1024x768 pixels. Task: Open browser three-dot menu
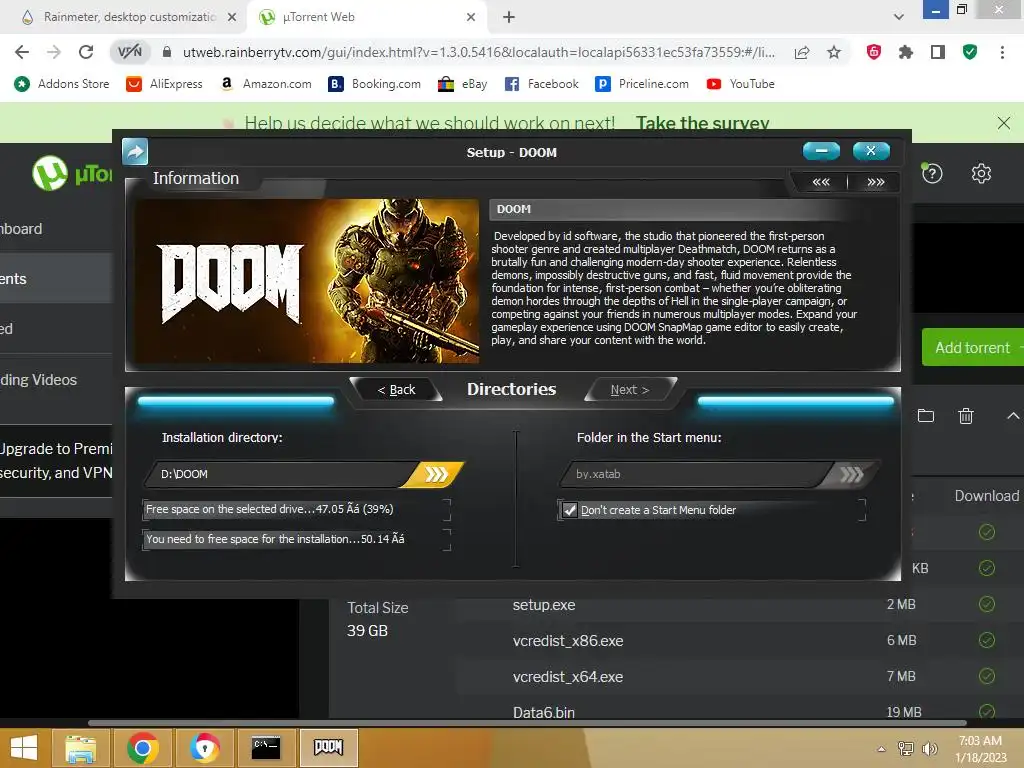[x=1002, y=52]
